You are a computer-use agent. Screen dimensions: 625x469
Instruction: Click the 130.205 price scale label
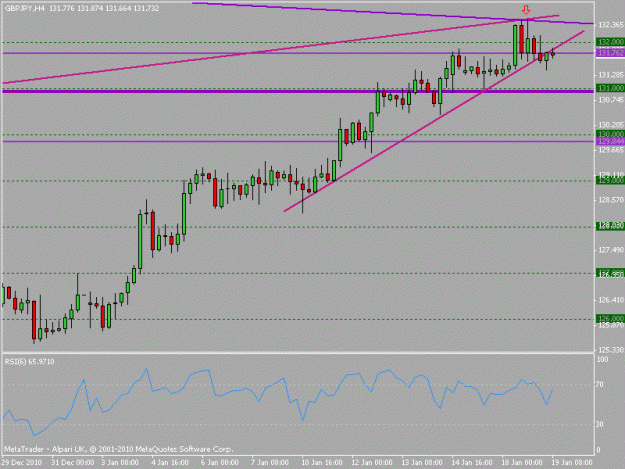tap(611, 125)
